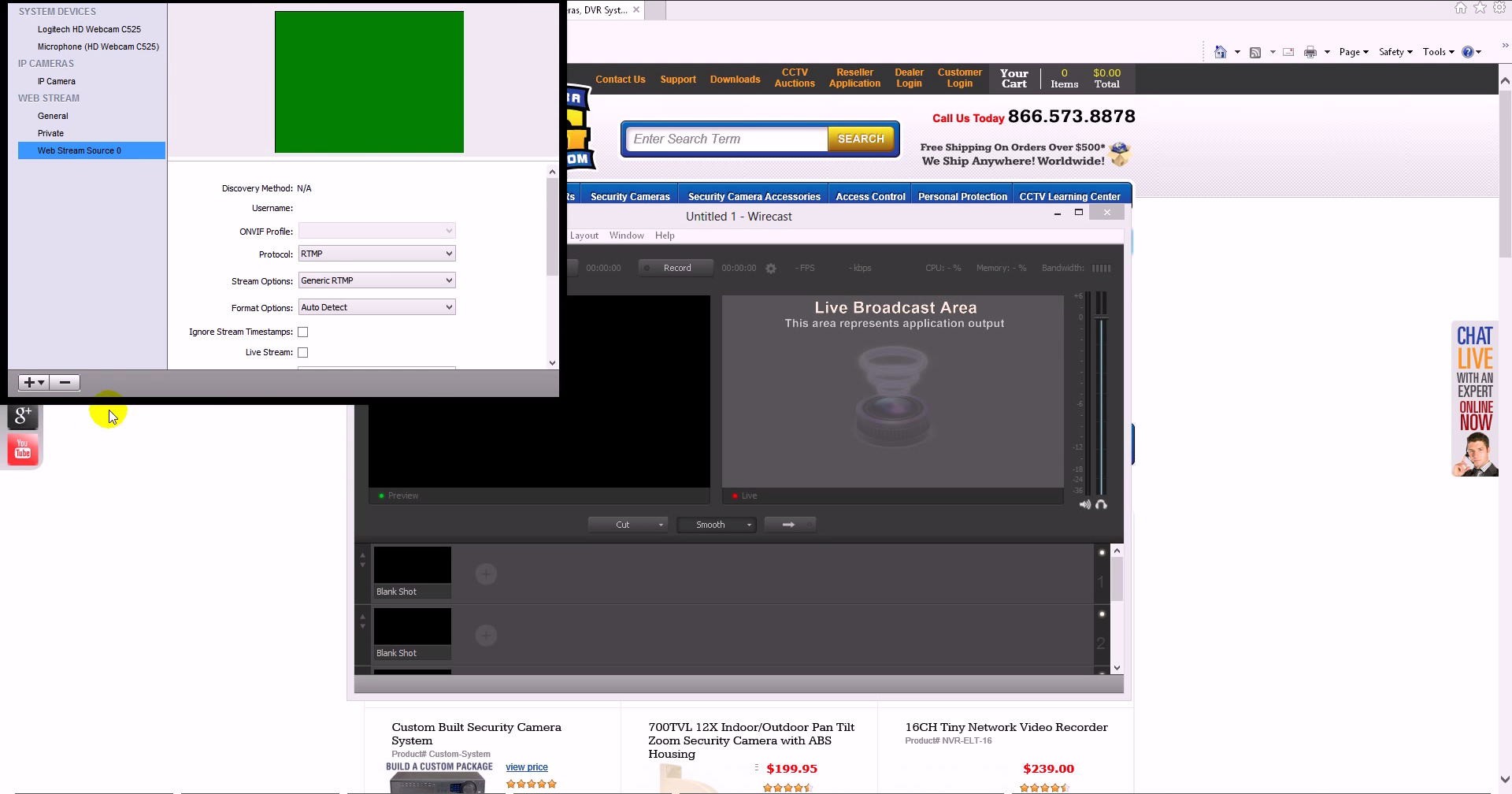Enable Ignore Stream Timestamps checkbox

[303, 332]
